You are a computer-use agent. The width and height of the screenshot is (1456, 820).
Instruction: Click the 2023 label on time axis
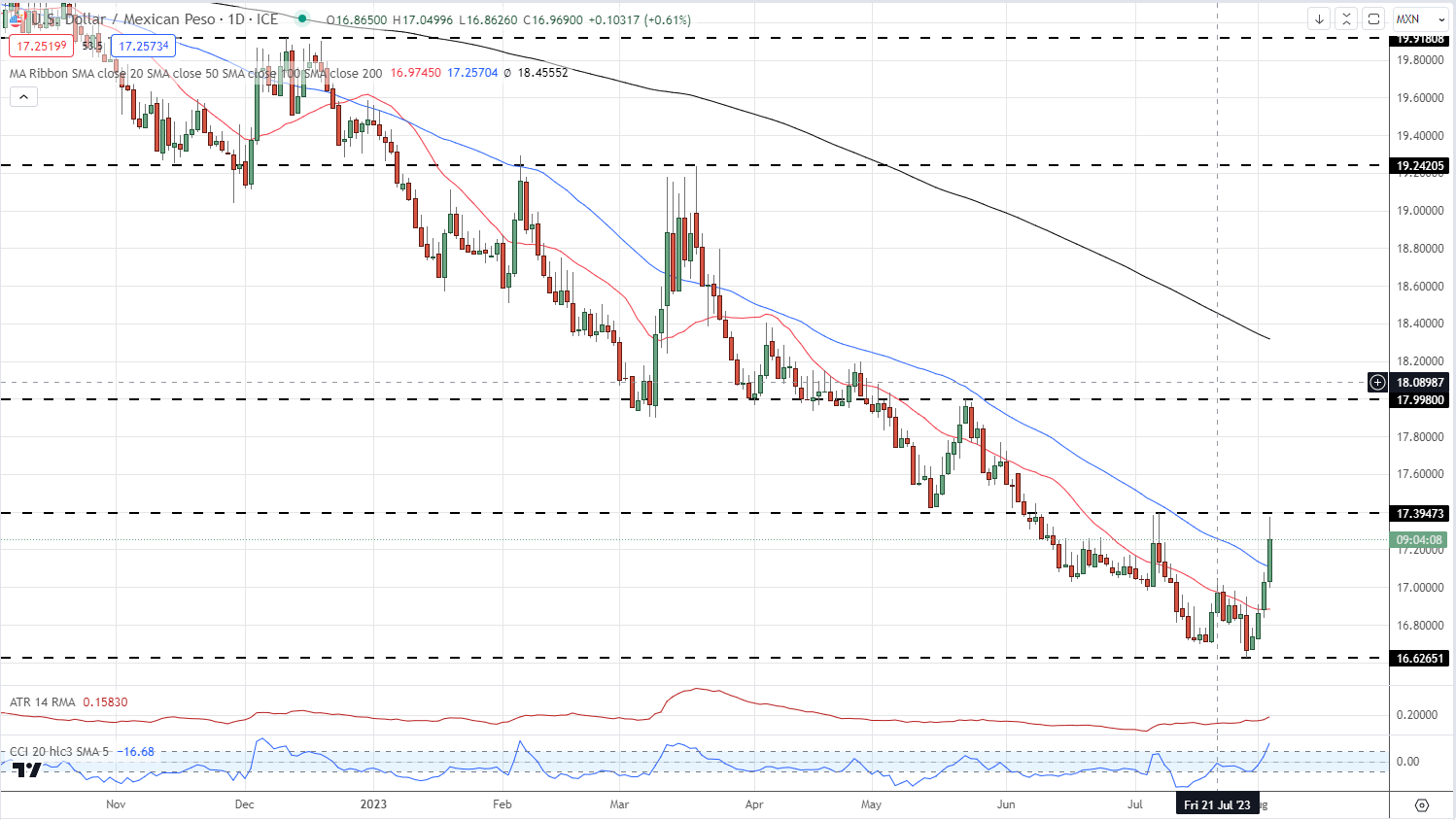coord(373,803)
